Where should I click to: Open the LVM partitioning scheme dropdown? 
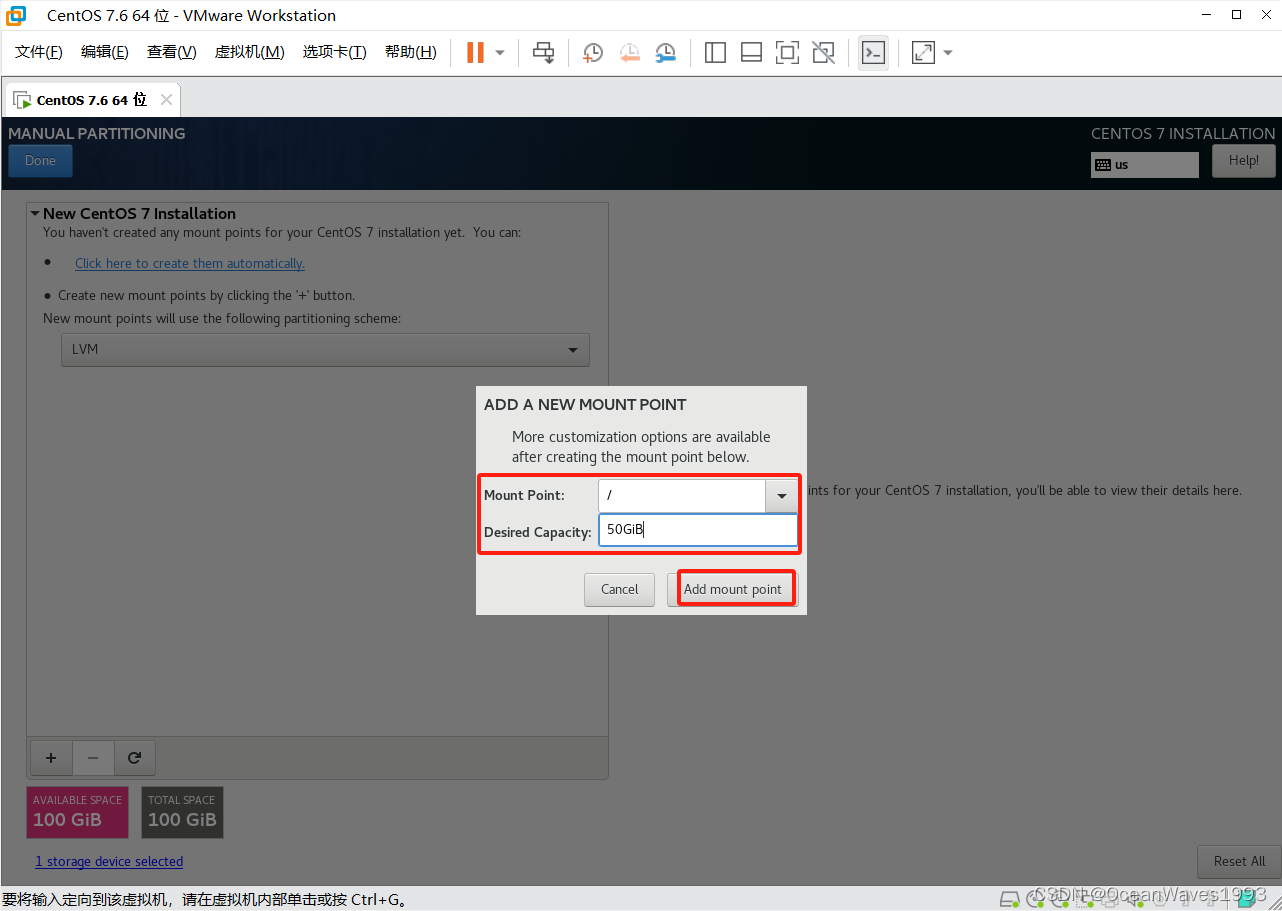[325, 350]
